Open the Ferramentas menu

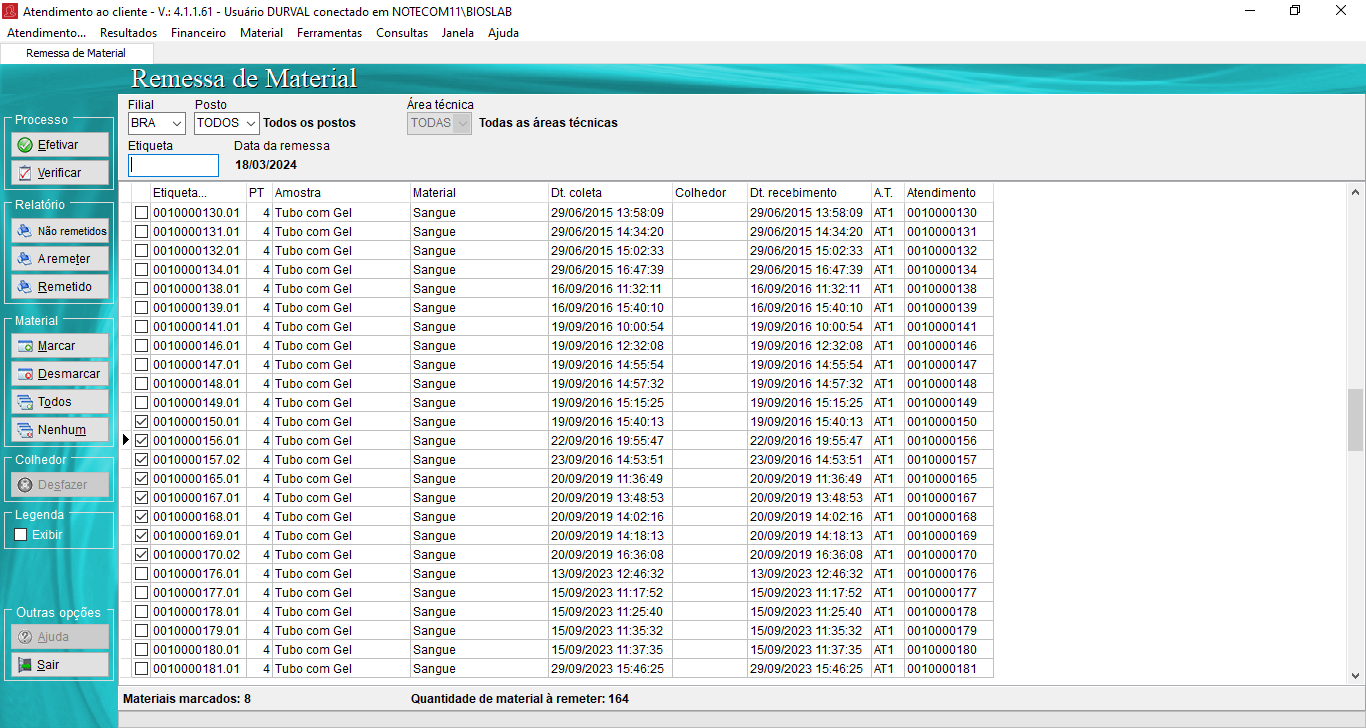point(329,33)
